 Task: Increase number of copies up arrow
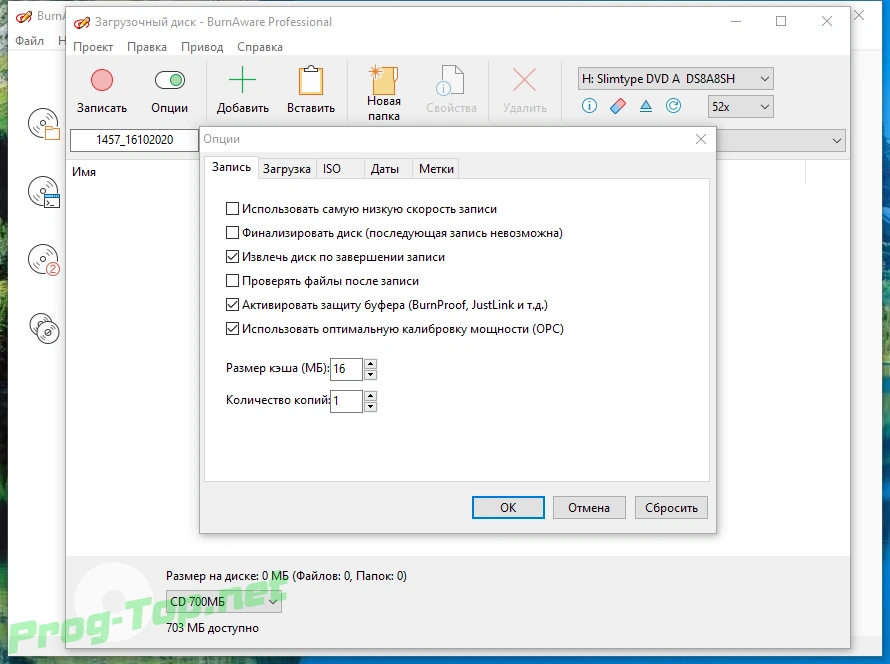370,396
